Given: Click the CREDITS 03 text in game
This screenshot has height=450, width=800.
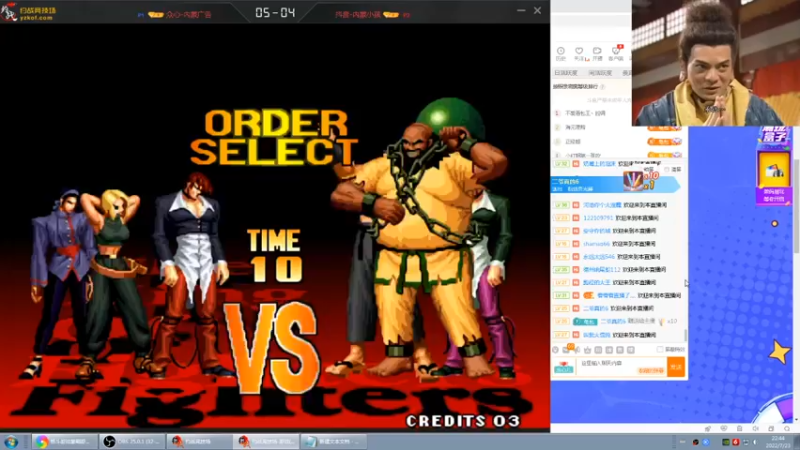Looking at the screenshot, I should pyautogui.click(x=463, y=421).
